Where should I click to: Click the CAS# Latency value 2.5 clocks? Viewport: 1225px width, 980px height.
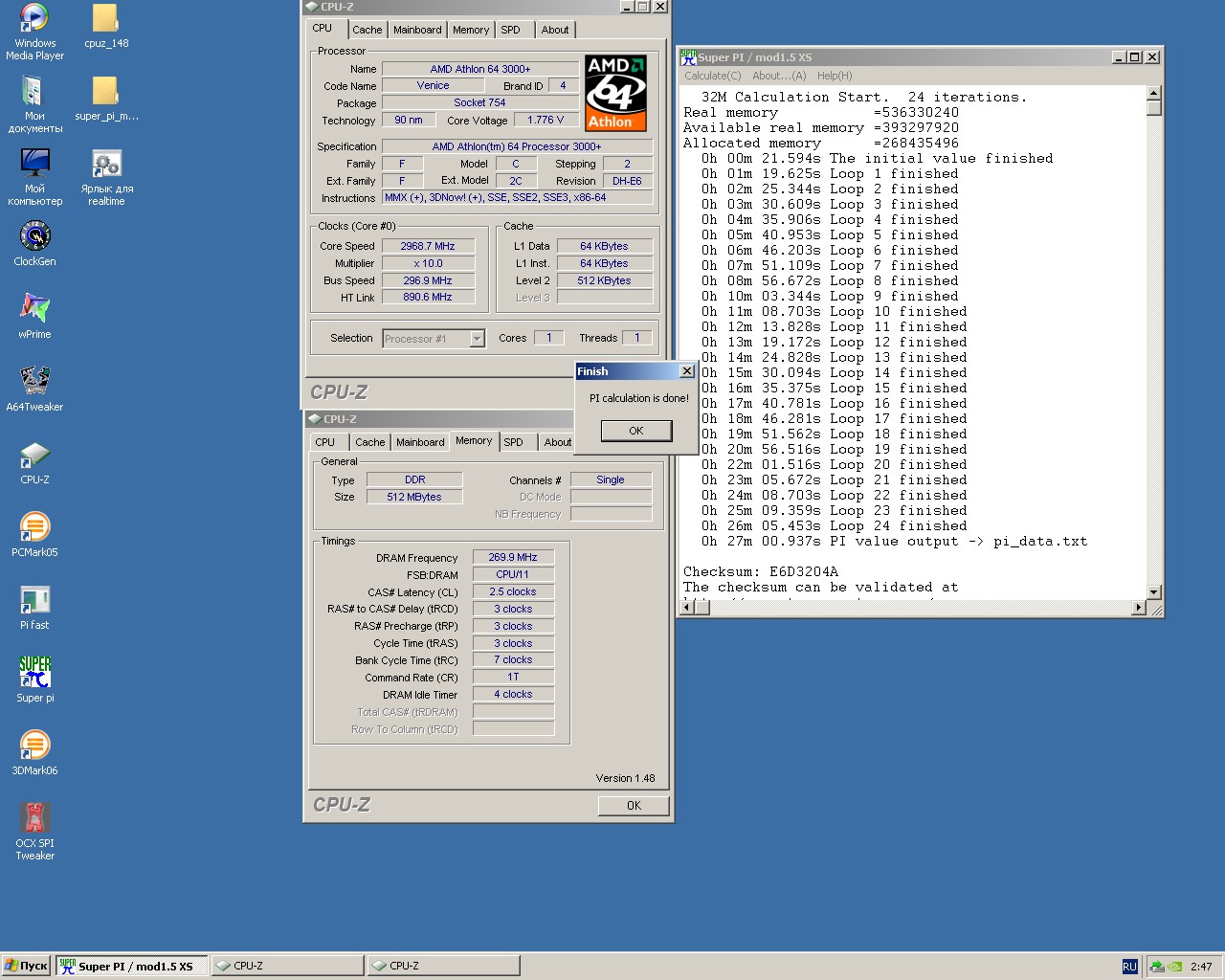coord(513,591)
